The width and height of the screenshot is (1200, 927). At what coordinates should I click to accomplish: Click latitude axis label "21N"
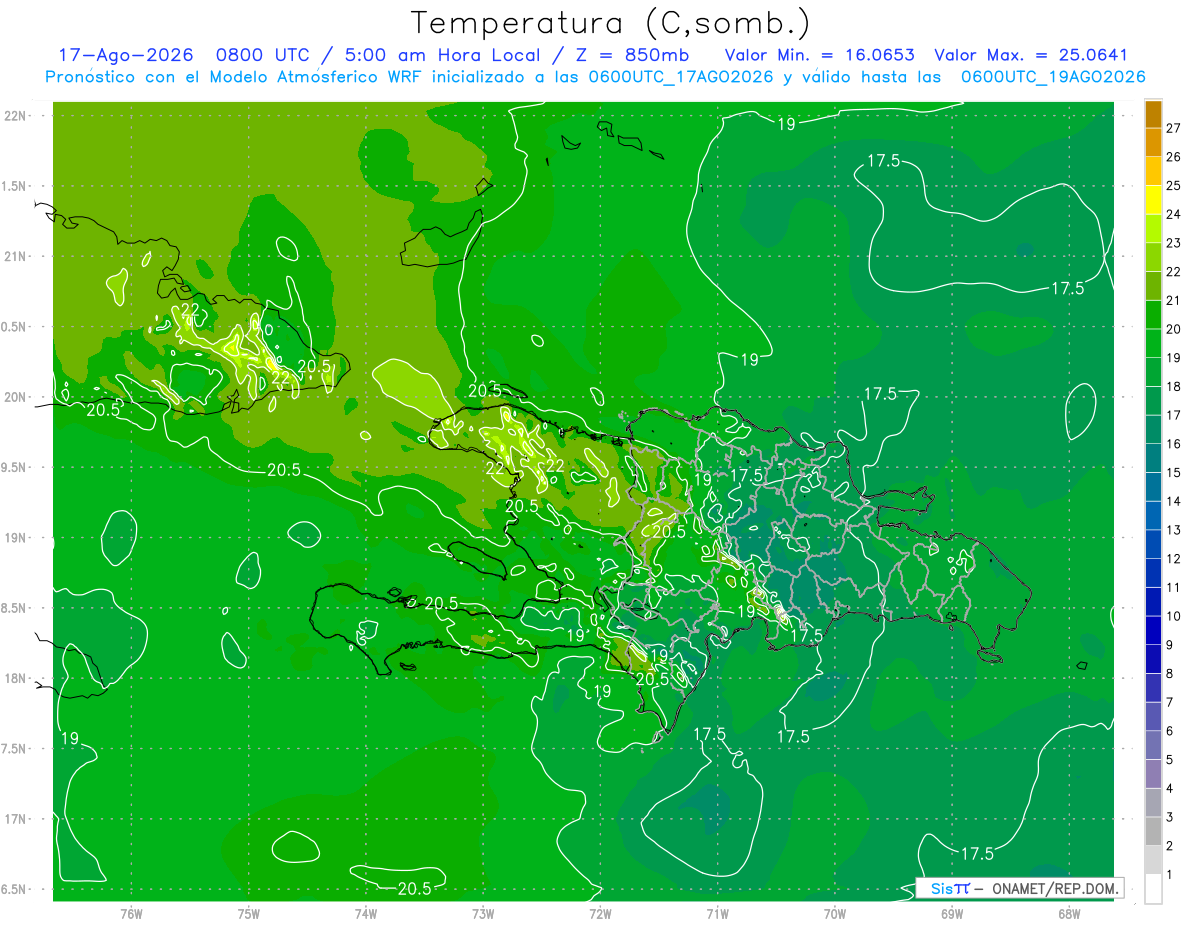(x=17, y=256)
